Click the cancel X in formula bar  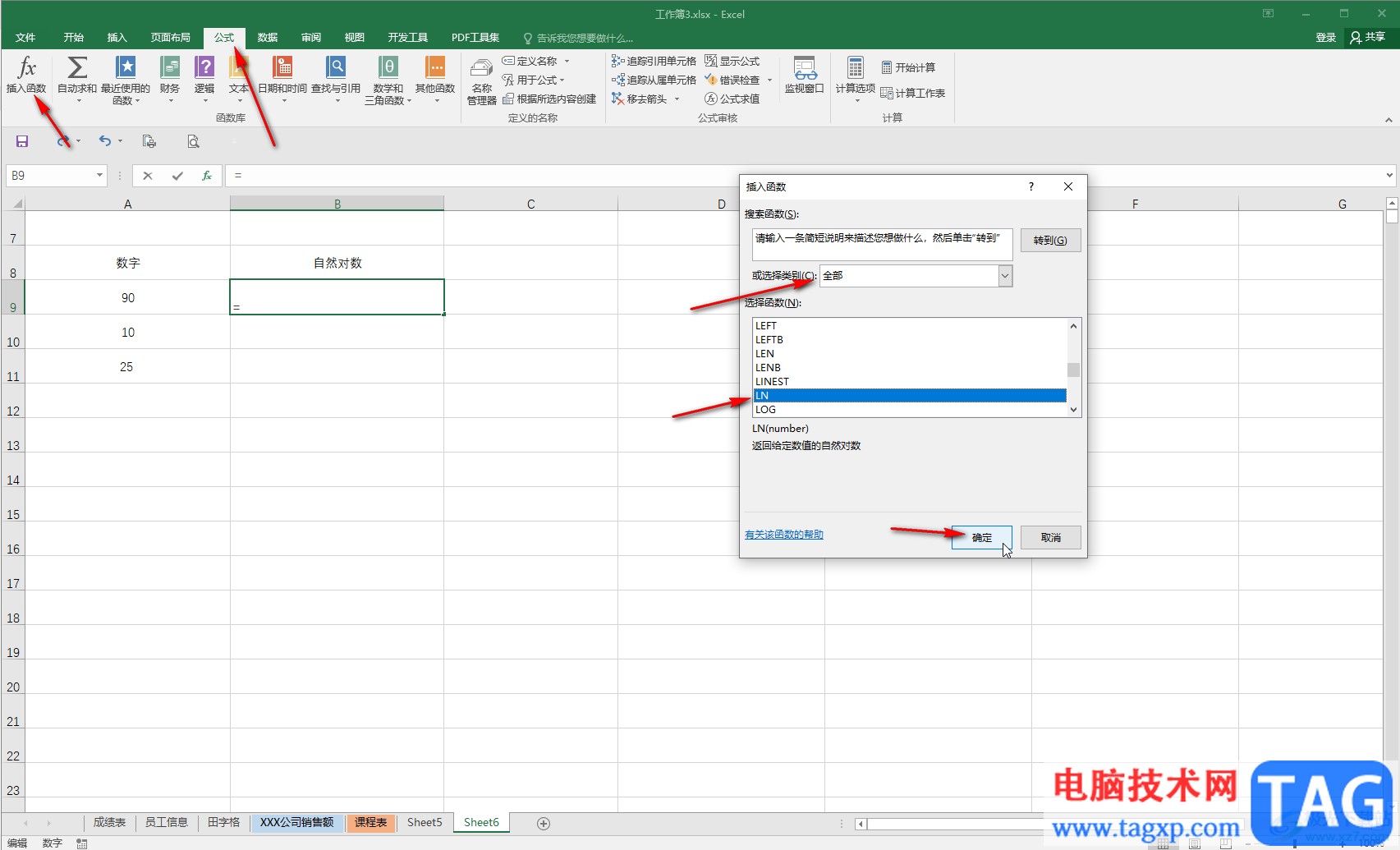coord(148,176)
